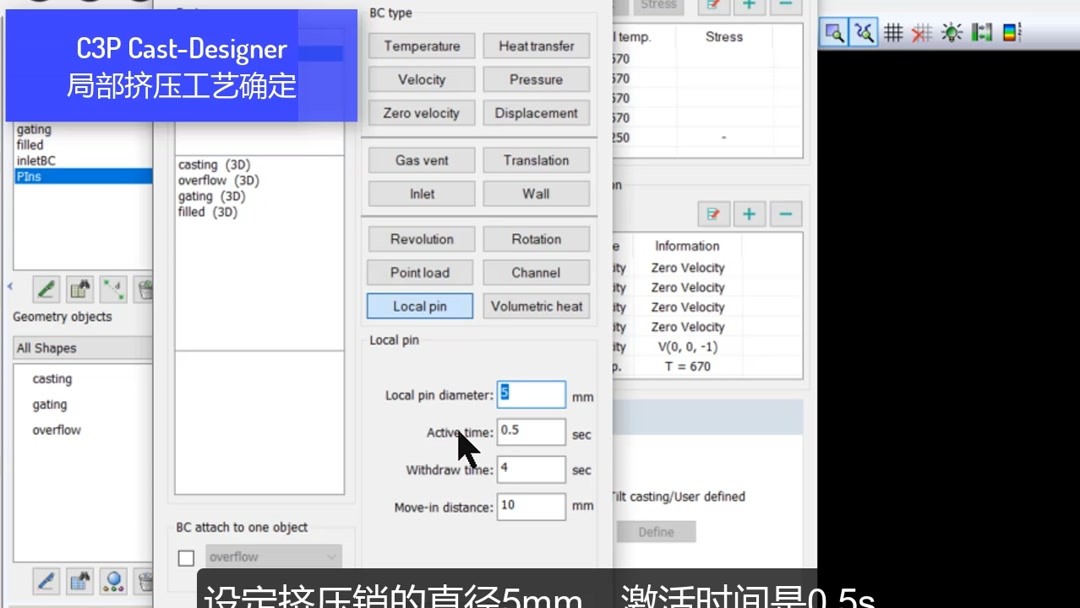
Task: Open the color scale legend icon
Action: (x=1012, y=31)
